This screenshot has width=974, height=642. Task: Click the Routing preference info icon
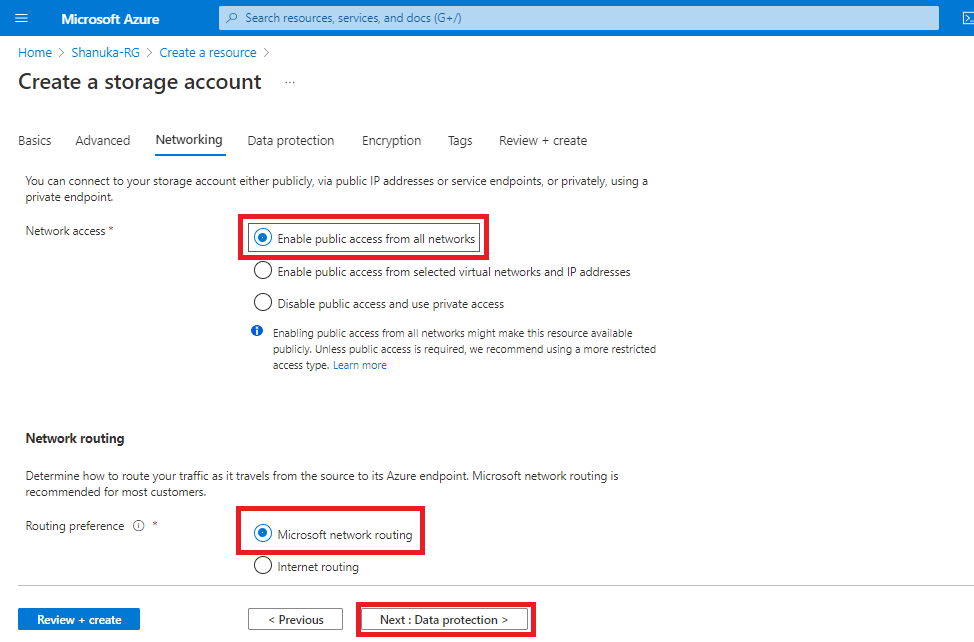[x=139, y=526]
